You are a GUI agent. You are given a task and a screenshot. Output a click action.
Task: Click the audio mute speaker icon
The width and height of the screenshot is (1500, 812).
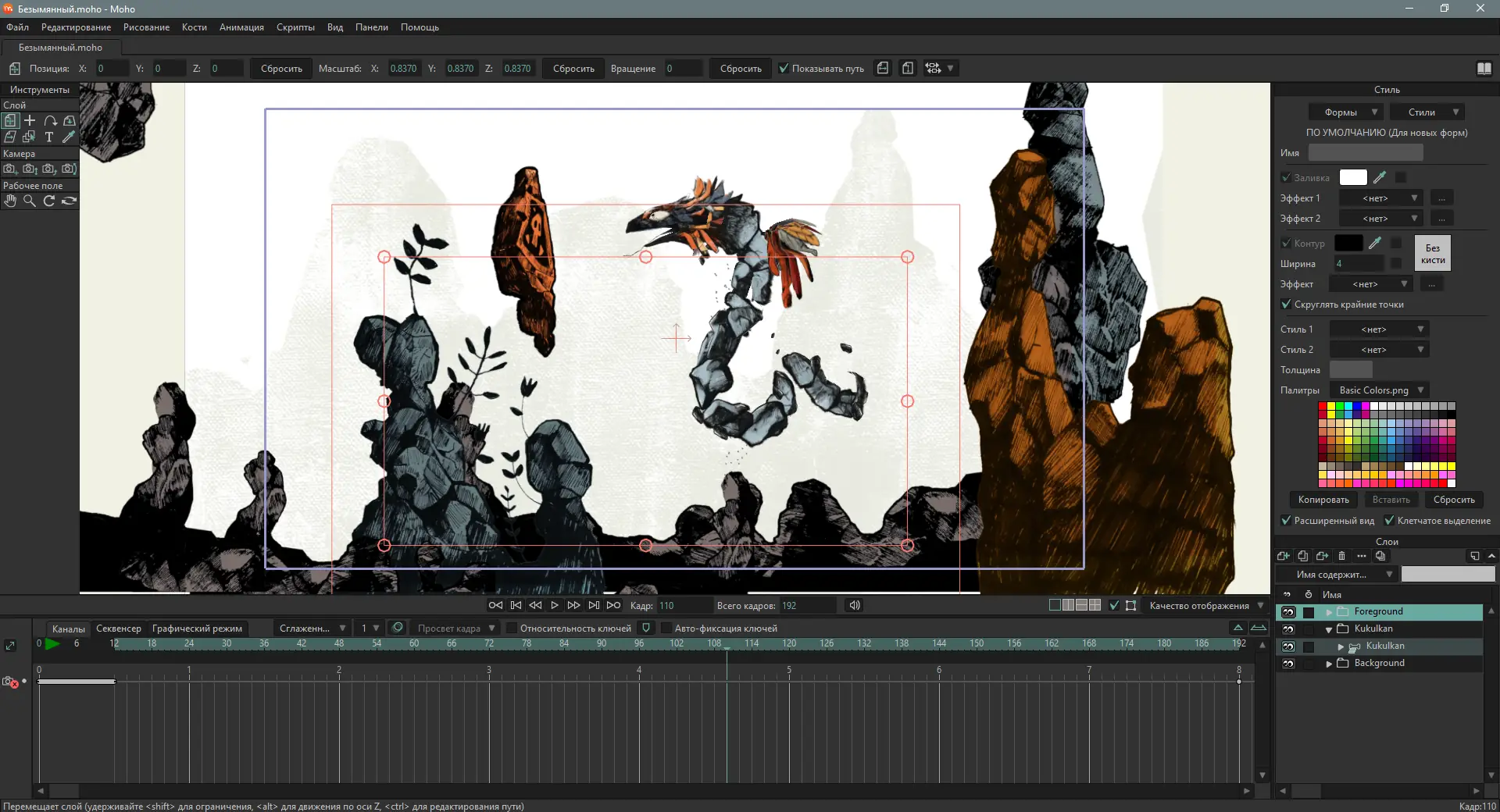(855, 606)
